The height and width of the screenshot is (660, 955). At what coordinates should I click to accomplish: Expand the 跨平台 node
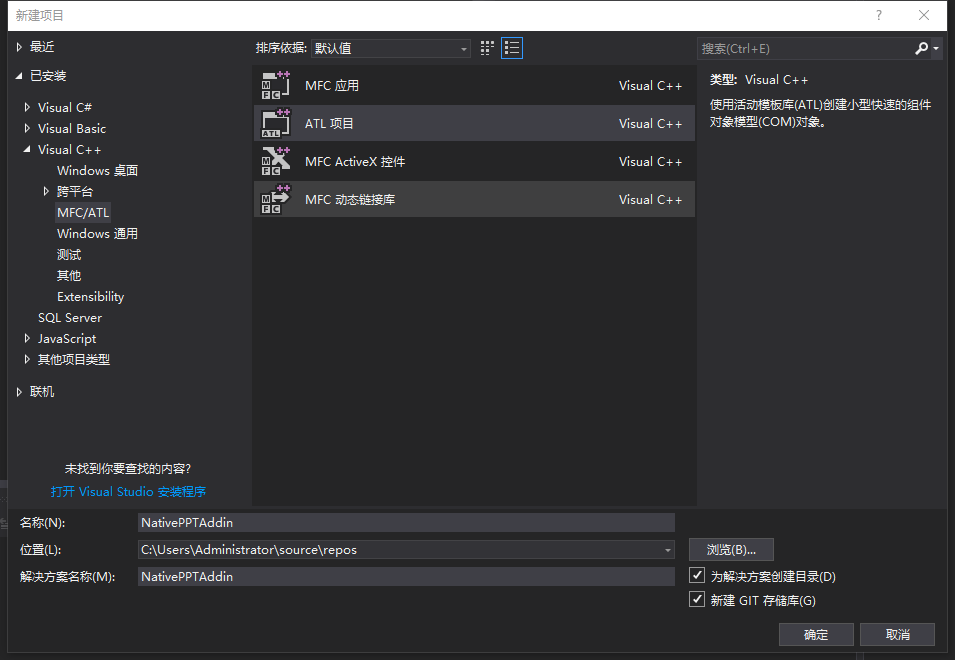point(46,191)
